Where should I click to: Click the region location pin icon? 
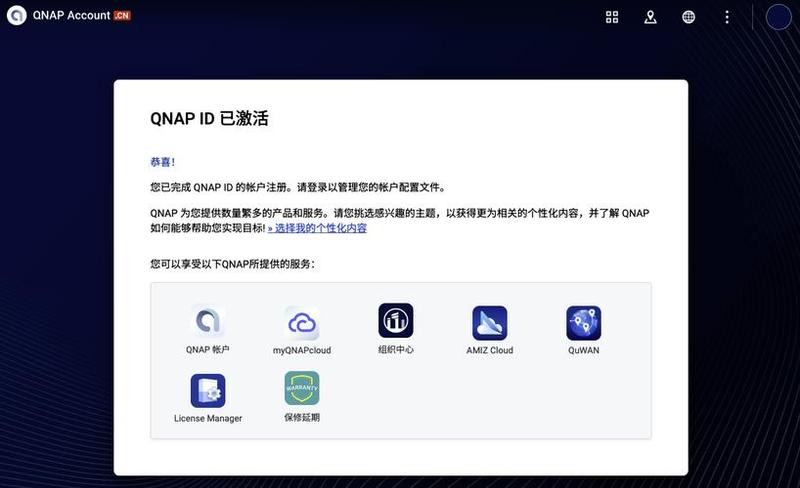coord(650,17)
